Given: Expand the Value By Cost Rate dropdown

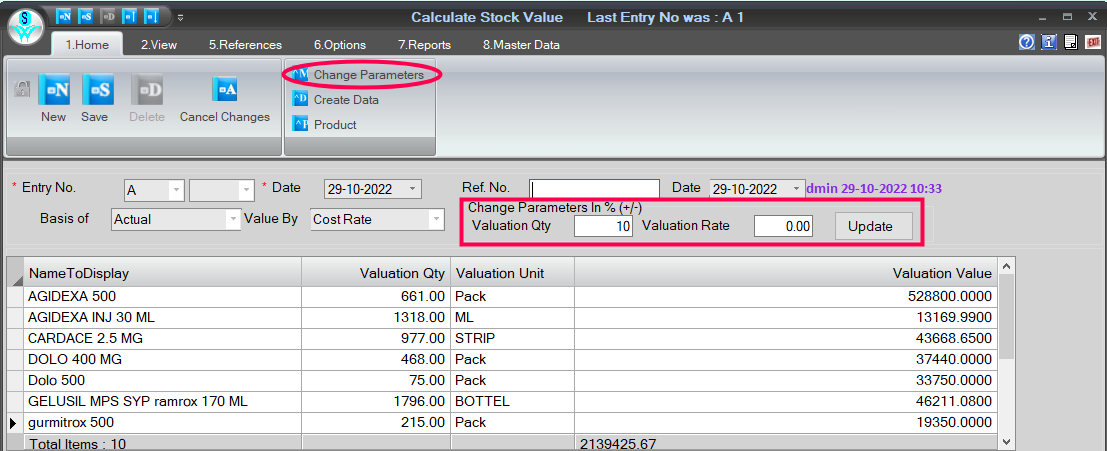Looking at the screenshot, I should (x=436, y=220).
